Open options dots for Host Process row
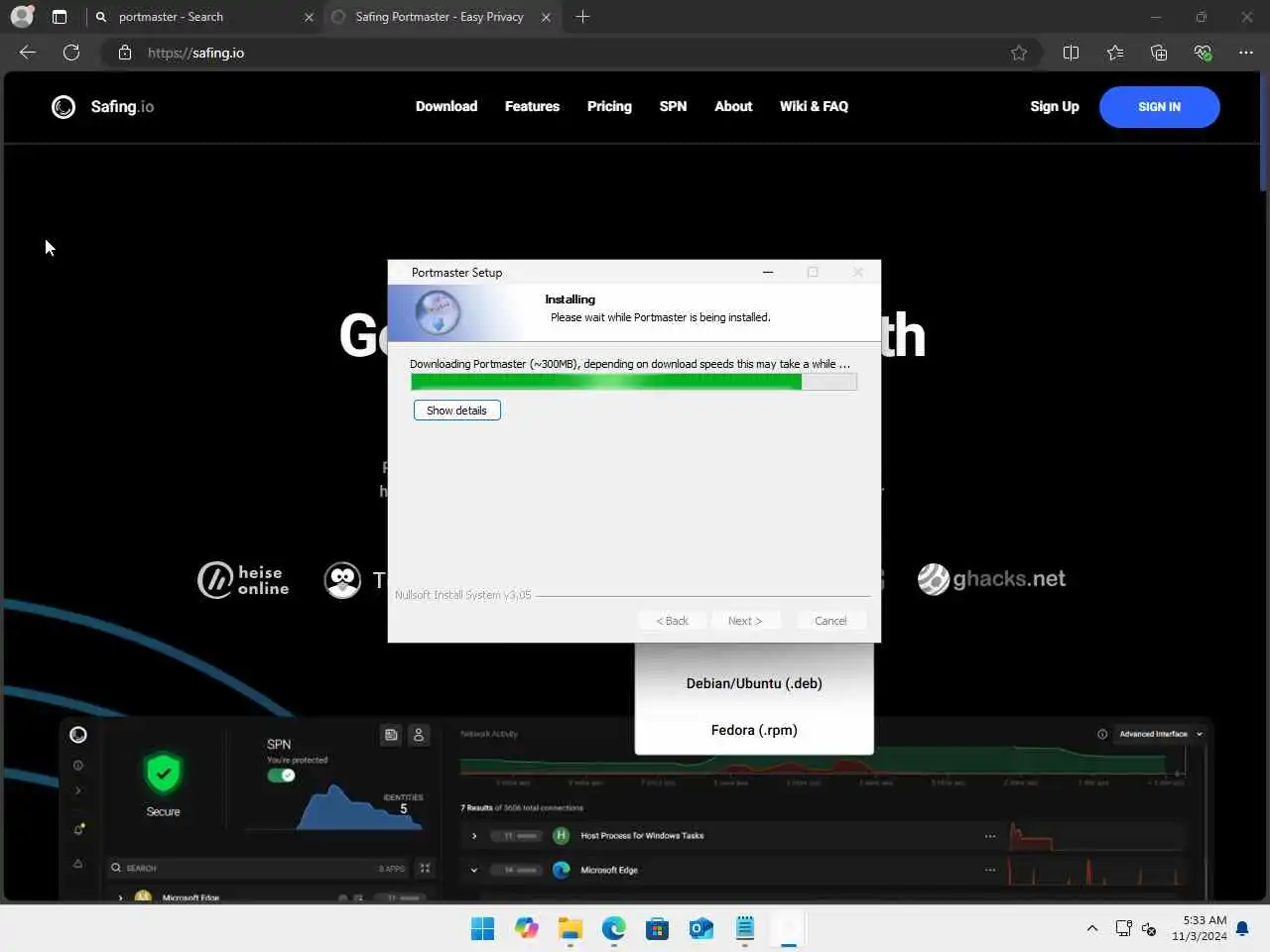 (990, 836)
